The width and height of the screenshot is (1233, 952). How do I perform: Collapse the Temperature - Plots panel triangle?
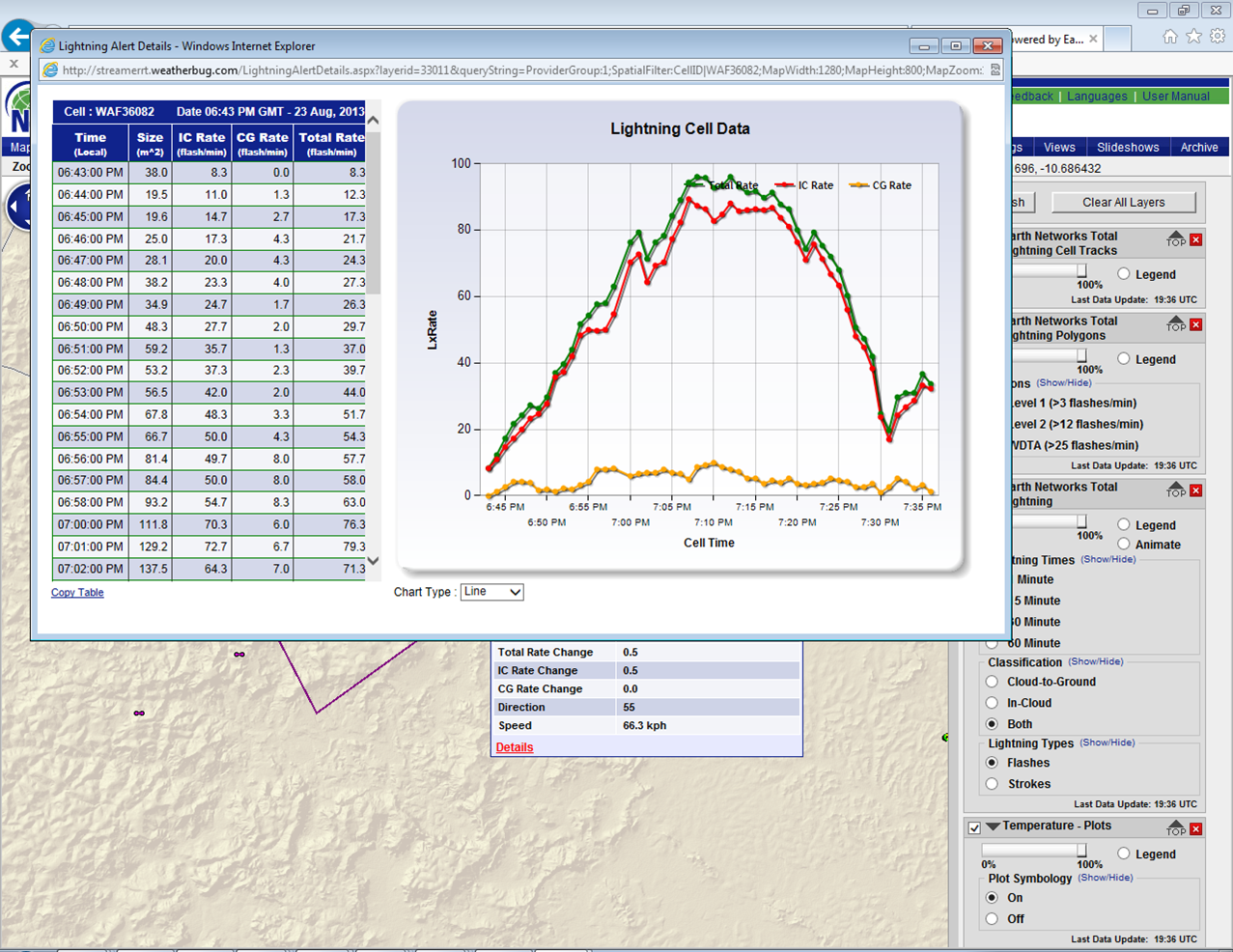pyautogui.click(x=993, y=826)
